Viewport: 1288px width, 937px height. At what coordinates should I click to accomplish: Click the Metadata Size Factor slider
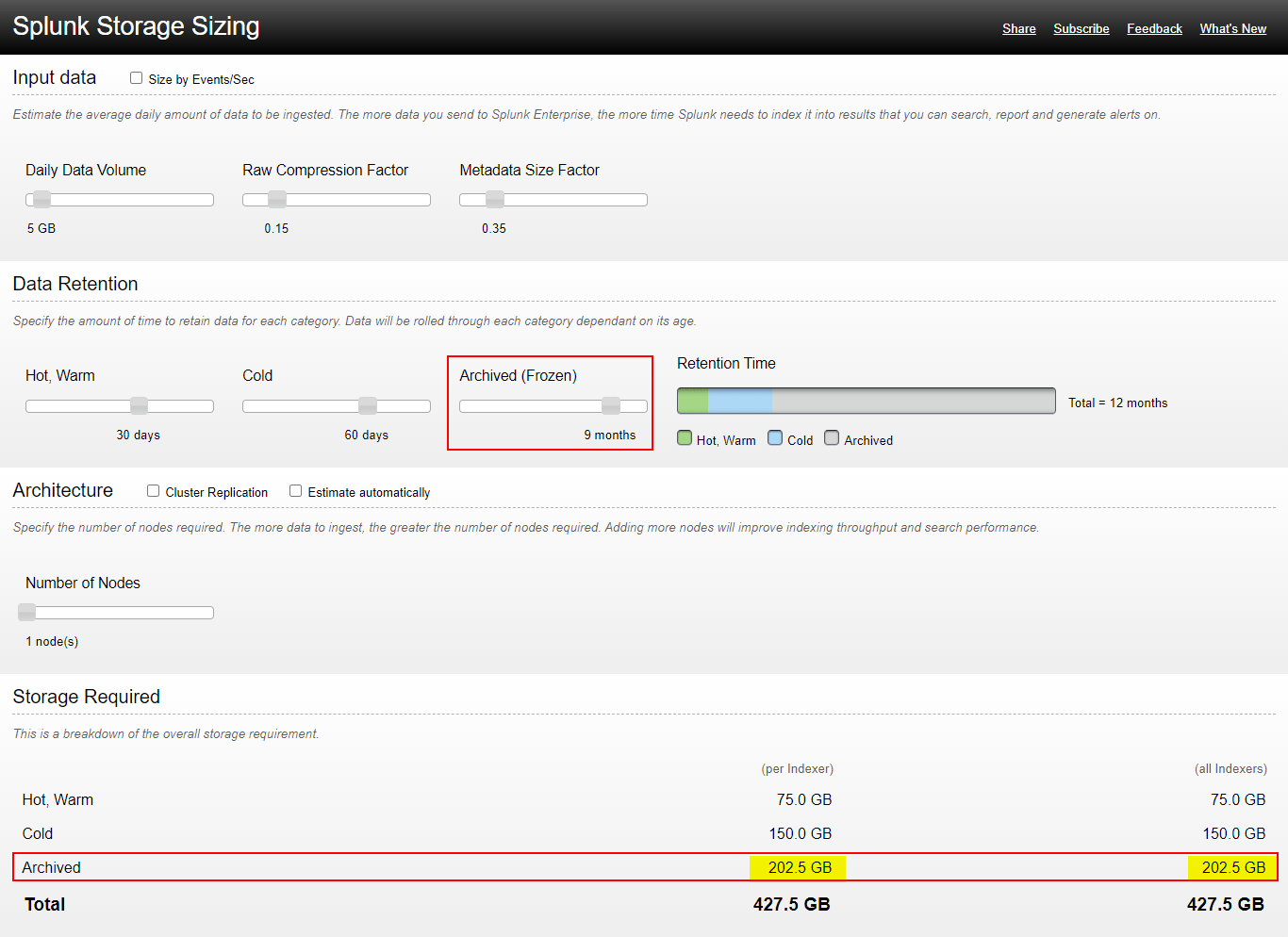coord(494,199)
